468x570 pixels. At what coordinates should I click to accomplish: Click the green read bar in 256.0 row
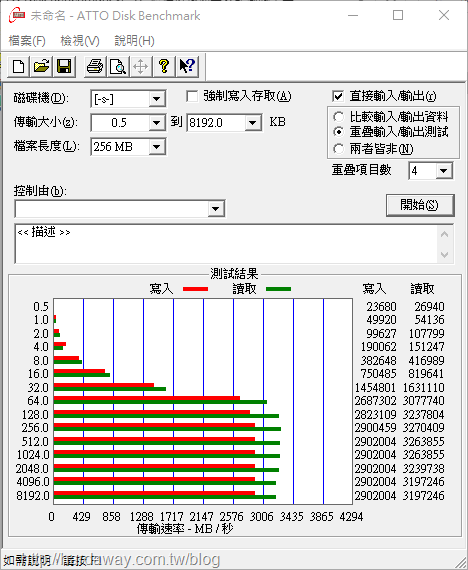click(167, 429)
